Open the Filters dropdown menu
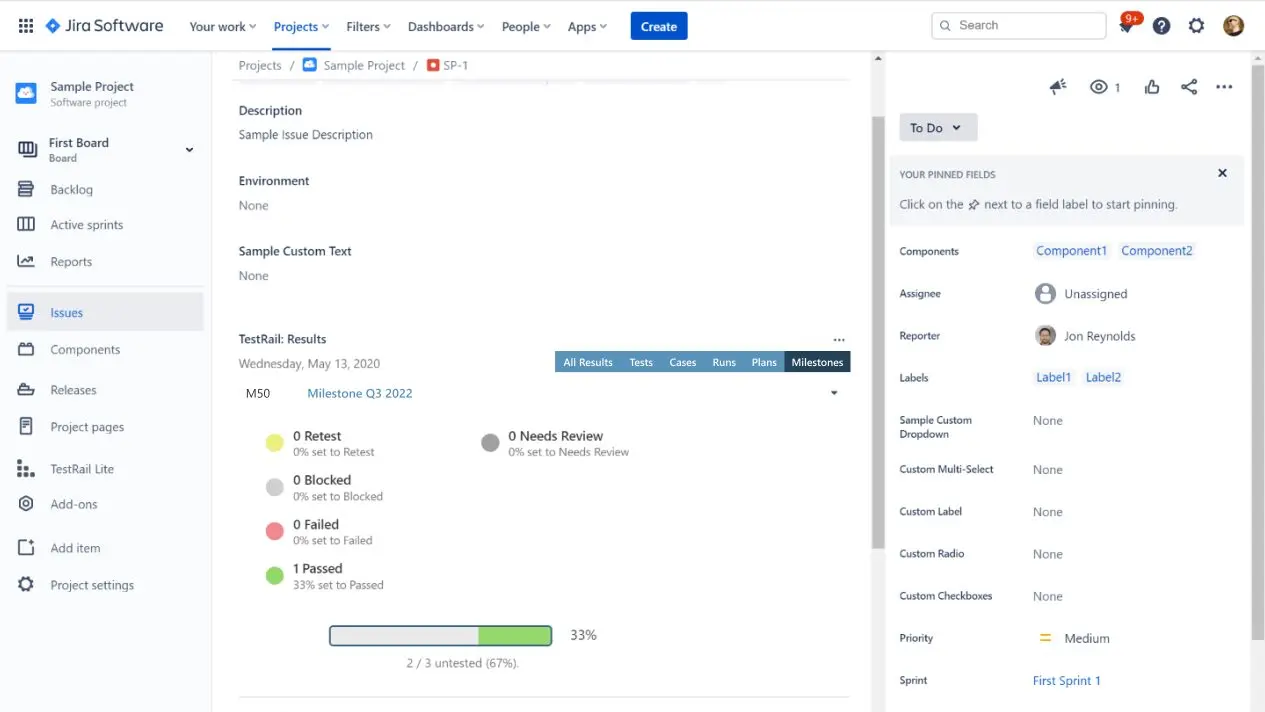Viewport: 1265px width, 712px height. [368, 27]
